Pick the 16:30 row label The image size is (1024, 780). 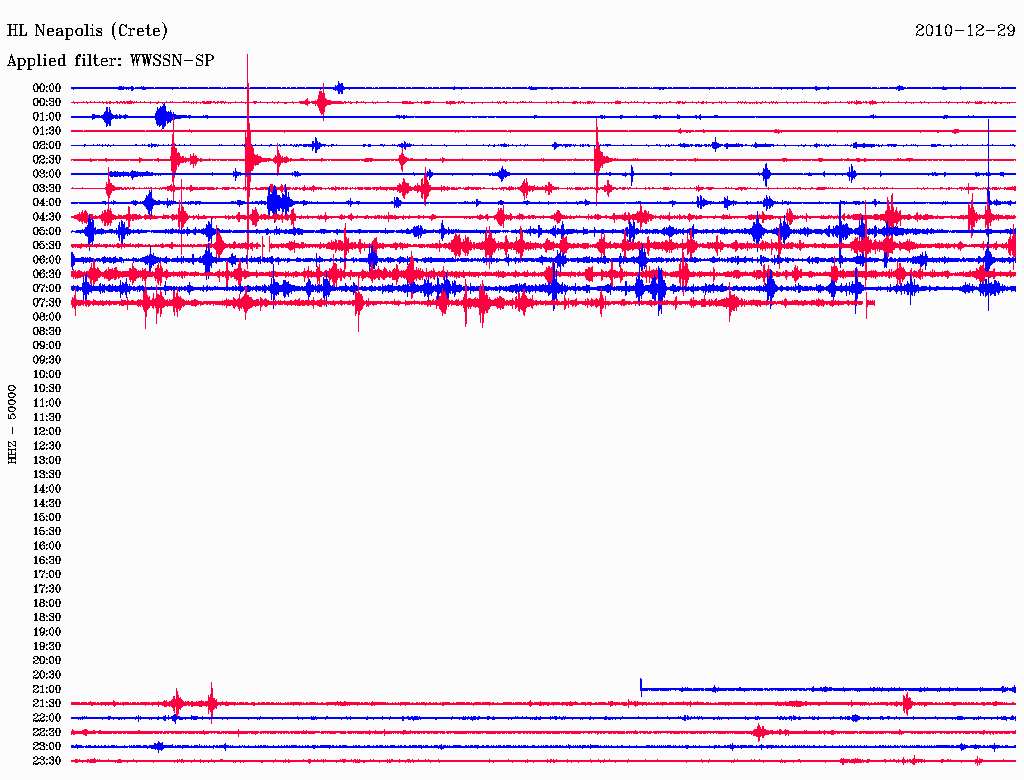pos(47,560)
